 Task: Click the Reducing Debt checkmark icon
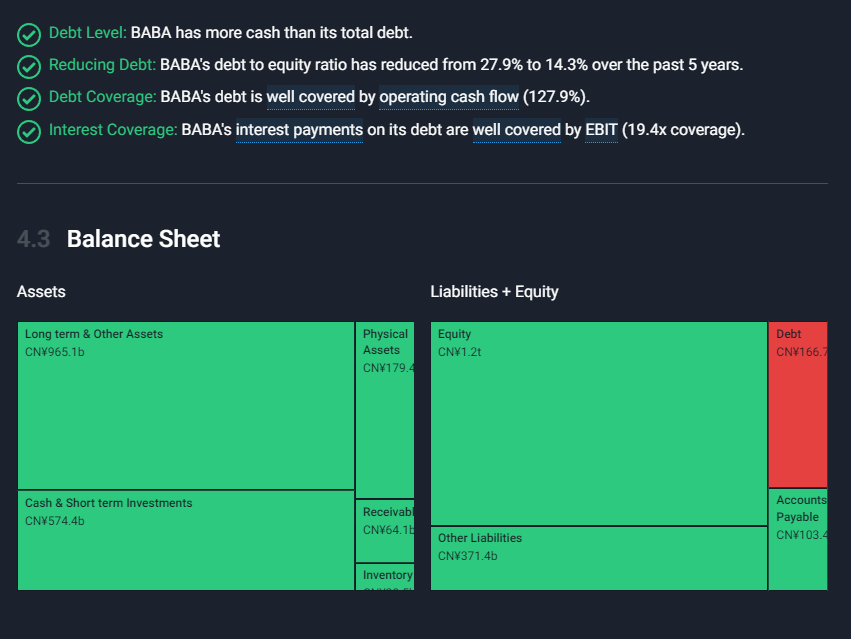click(x=29, y=66)
